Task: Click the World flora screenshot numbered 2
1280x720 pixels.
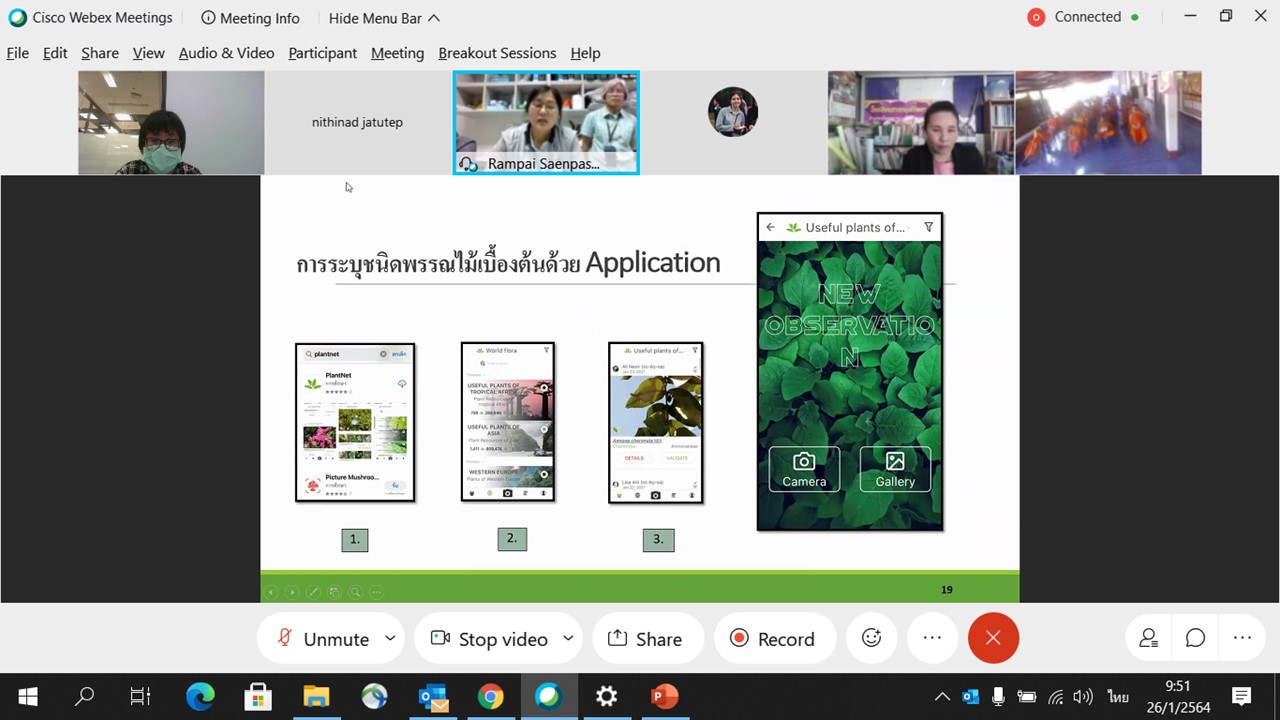Action: click(508, 421)
